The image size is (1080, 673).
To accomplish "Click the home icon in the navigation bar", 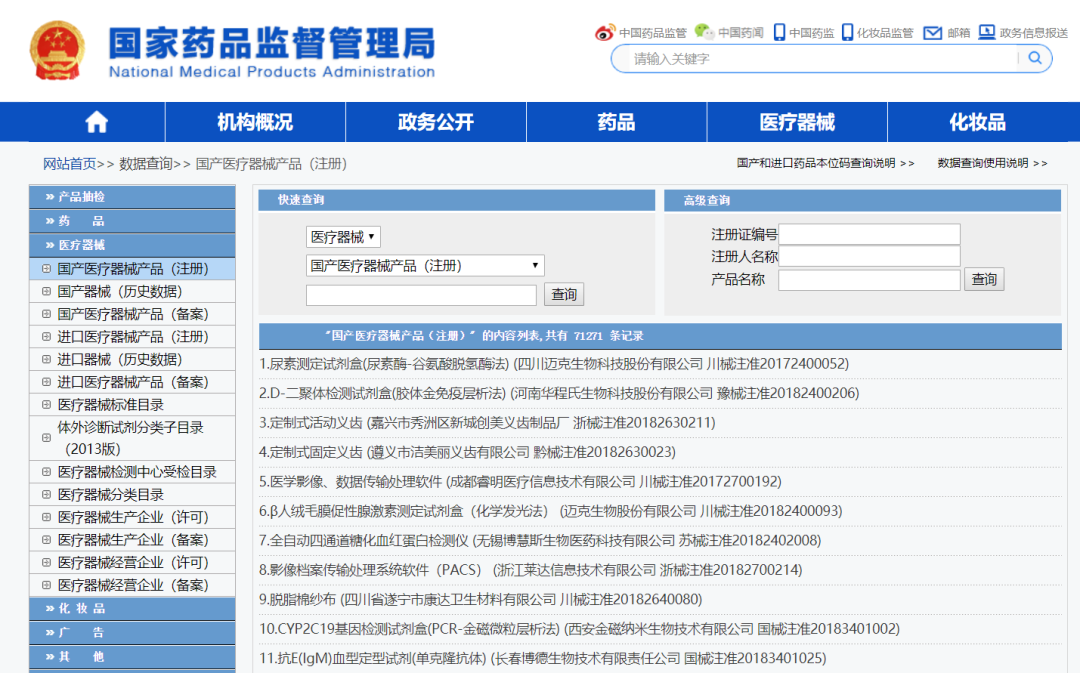I will point(95,121).
